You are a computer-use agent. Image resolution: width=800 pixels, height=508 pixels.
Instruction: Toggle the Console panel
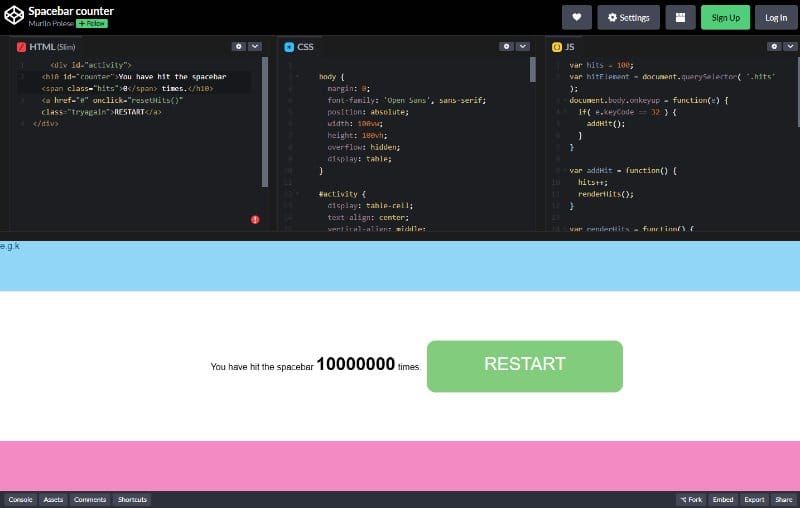(x=20, y=499)
